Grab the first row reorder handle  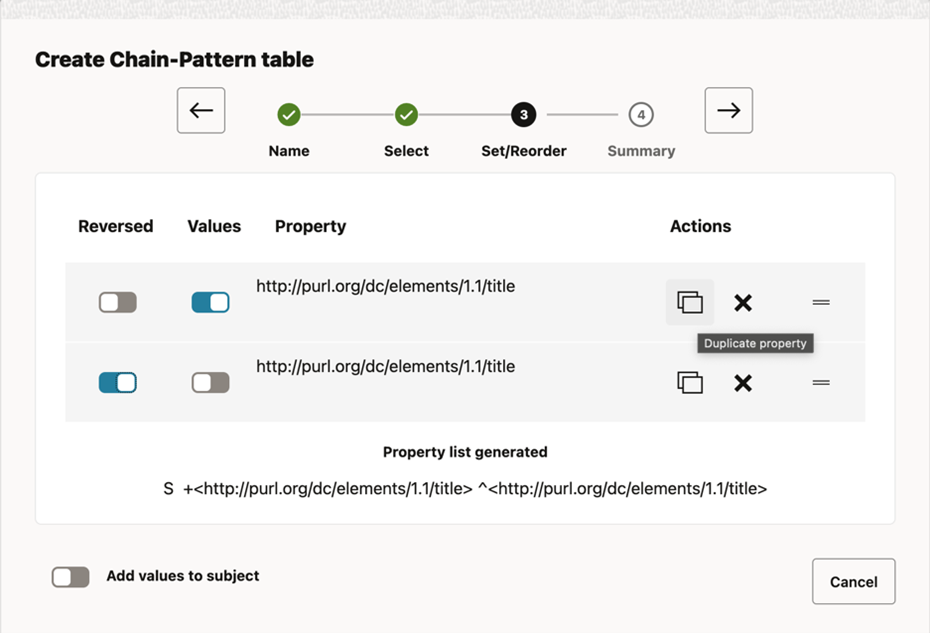tap(821, 302)
